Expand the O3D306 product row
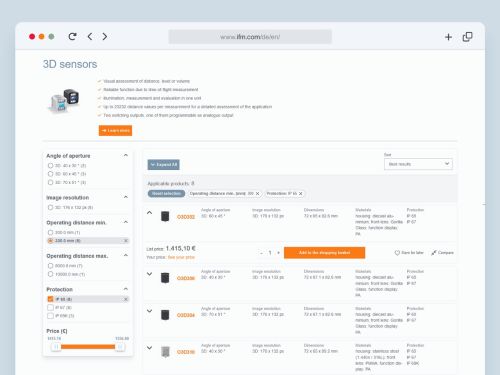Screen dimensions: 500x375 [149, 274]
